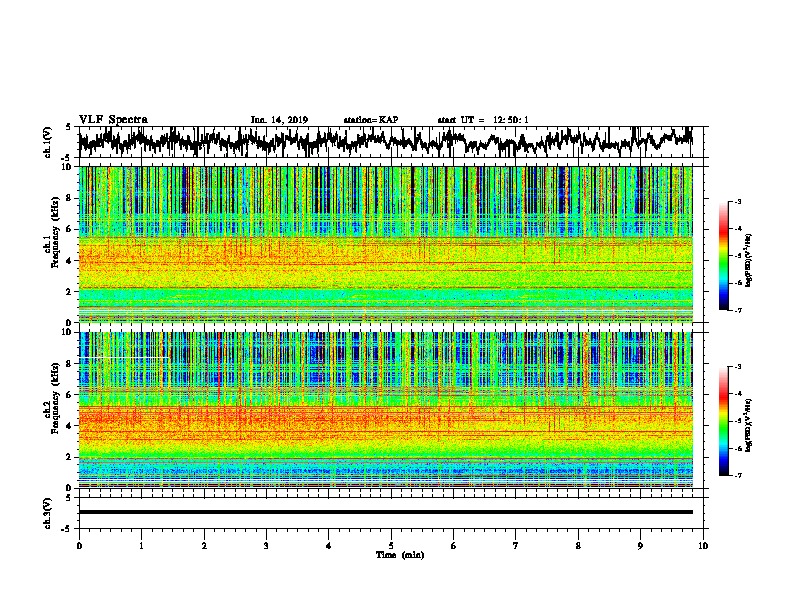Click the "ch.1(V)" waveform axis label
This screenshot has width=792, height=612.
(48, 142)
